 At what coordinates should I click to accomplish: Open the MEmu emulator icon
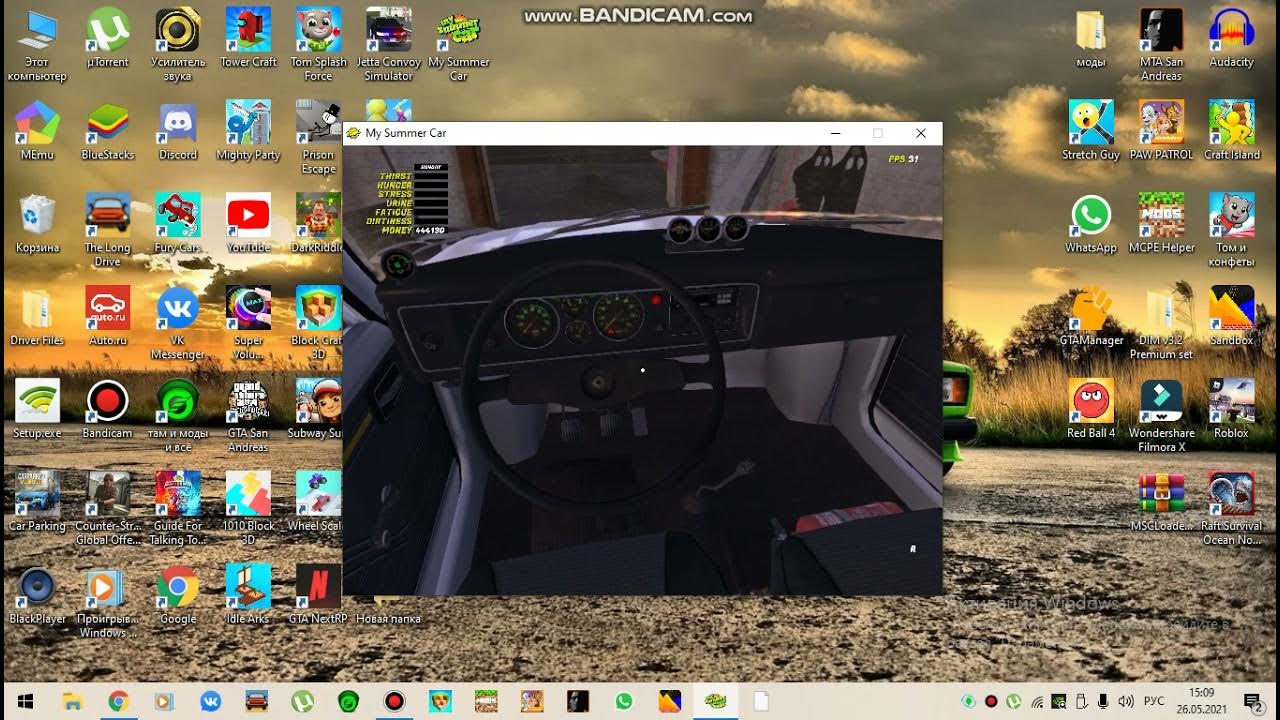[x=38, y=131]
